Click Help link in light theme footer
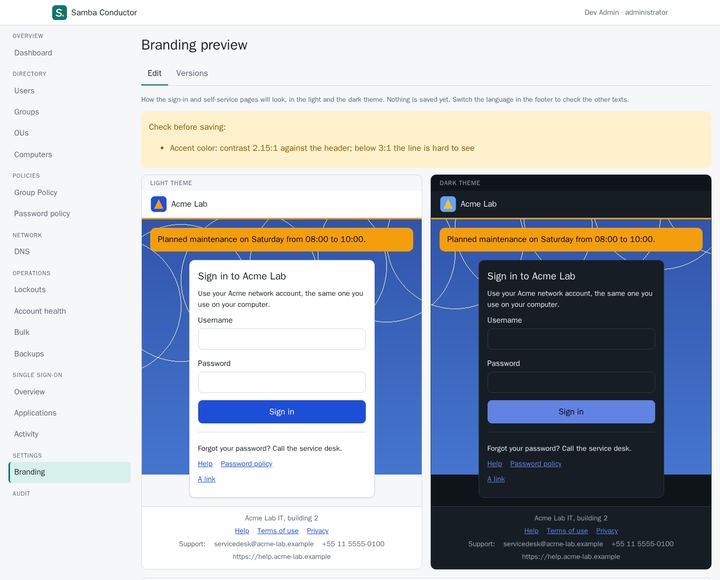Viewport: 720px width, 580px height. pos(242,531)
